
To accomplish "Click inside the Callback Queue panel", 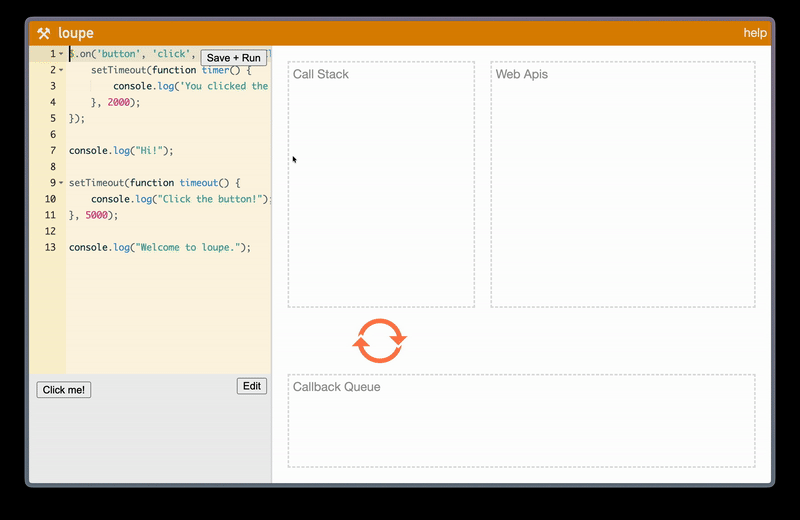I will [521, 425].
